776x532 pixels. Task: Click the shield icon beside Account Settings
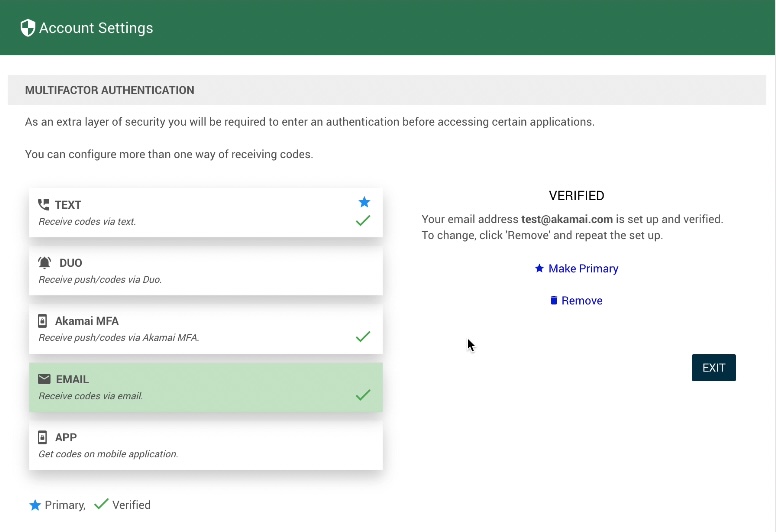(x=27, y=28)
